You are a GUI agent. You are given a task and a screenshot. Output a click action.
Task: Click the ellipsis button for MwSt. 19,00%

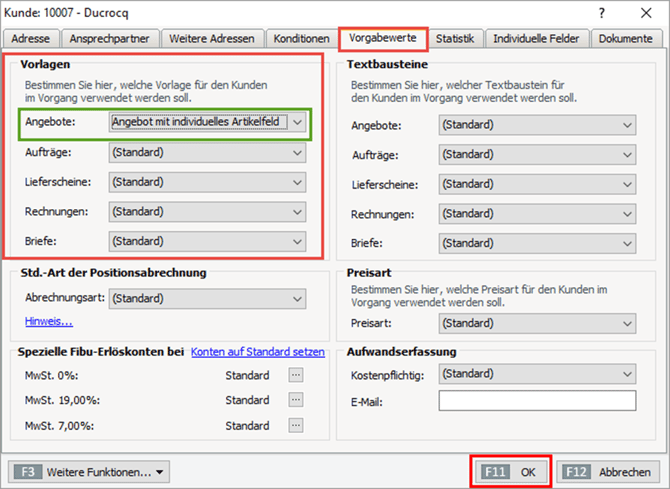(295, 400)
